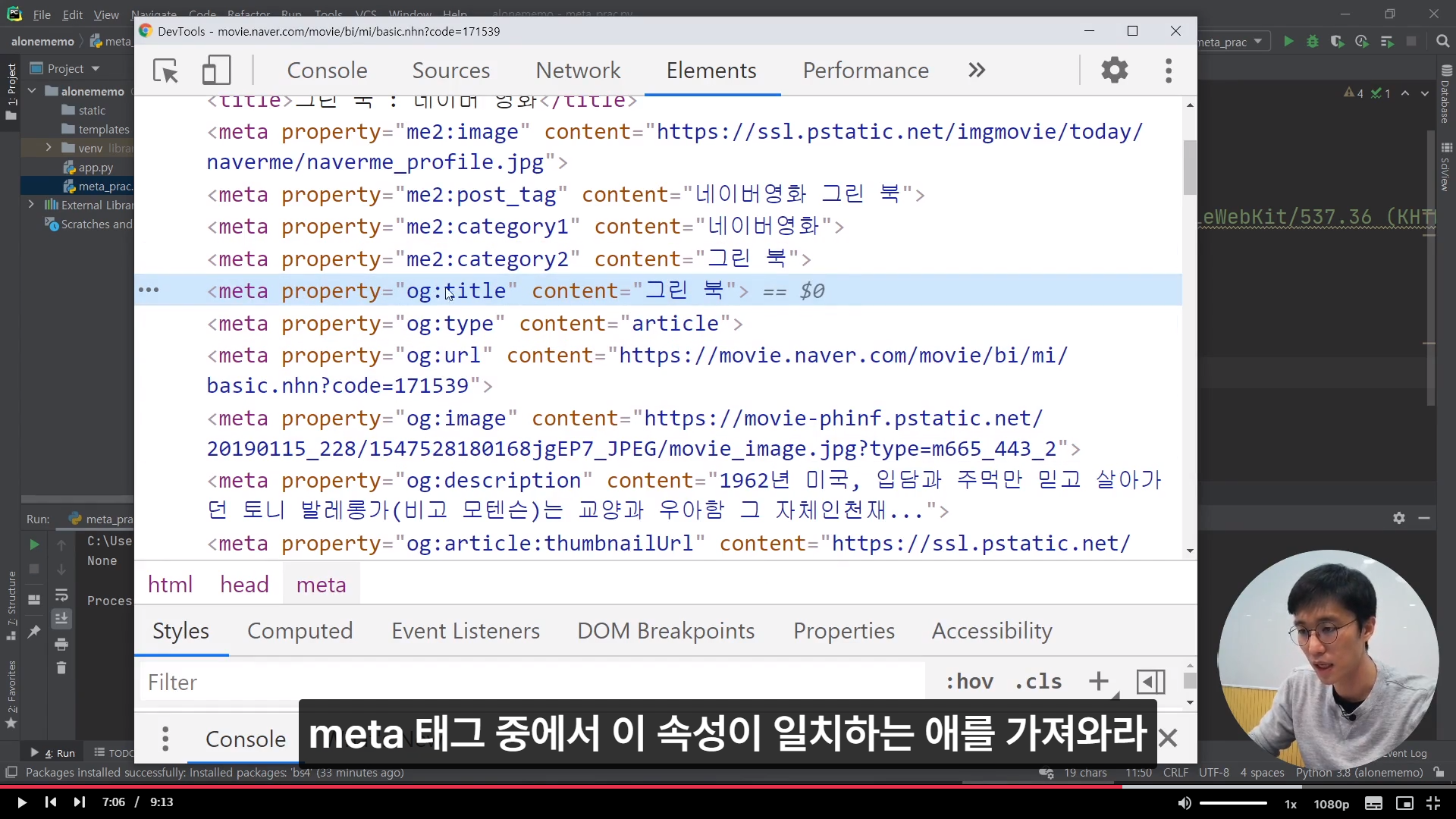The height and width of the screenshot is (819, 1456).
Task: Switch to the Console tab in DevTools
Action: 327,71
